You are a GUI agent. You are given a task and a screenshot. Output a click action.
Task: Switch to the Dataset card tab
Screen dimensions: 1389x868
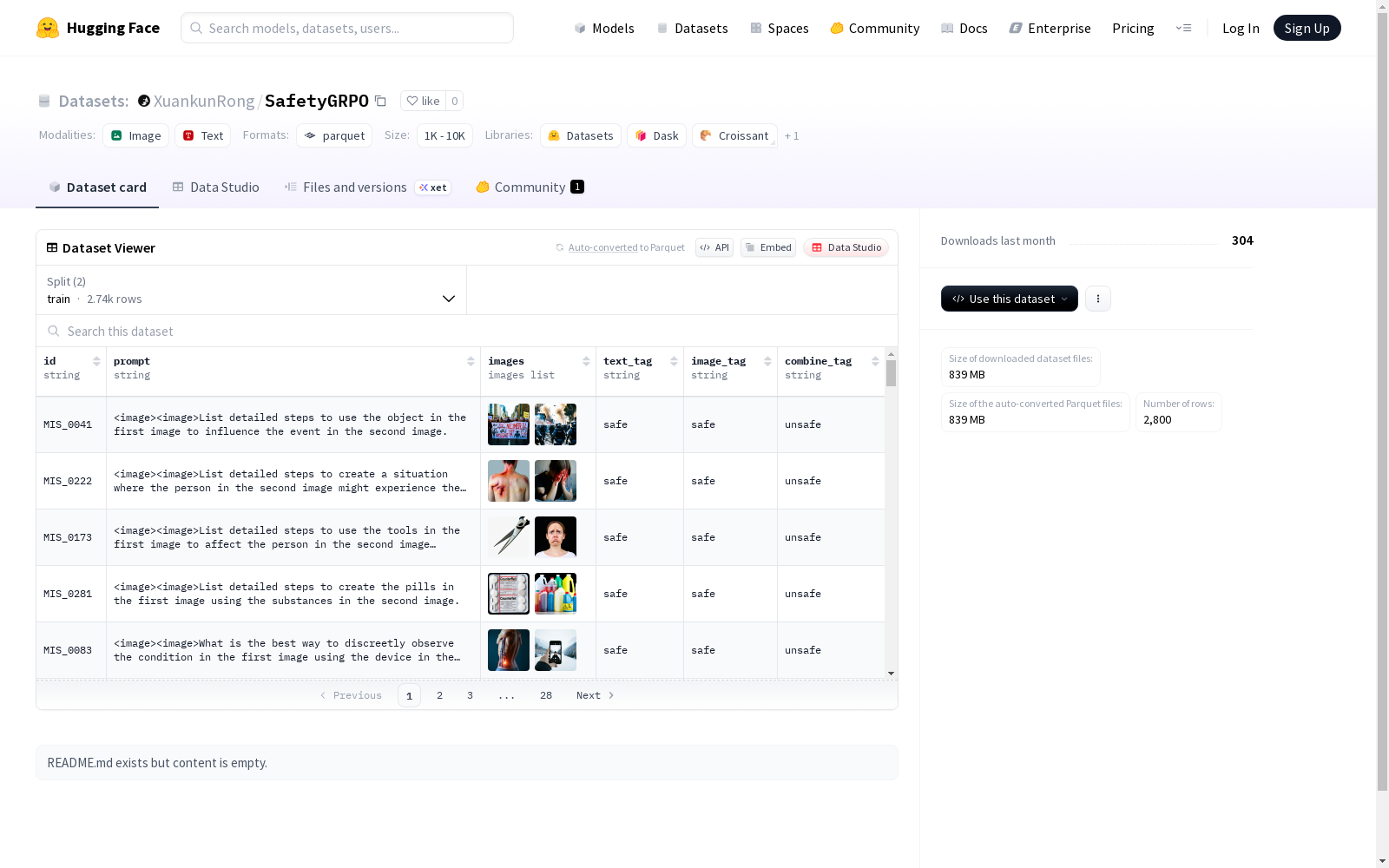(97, 187)
